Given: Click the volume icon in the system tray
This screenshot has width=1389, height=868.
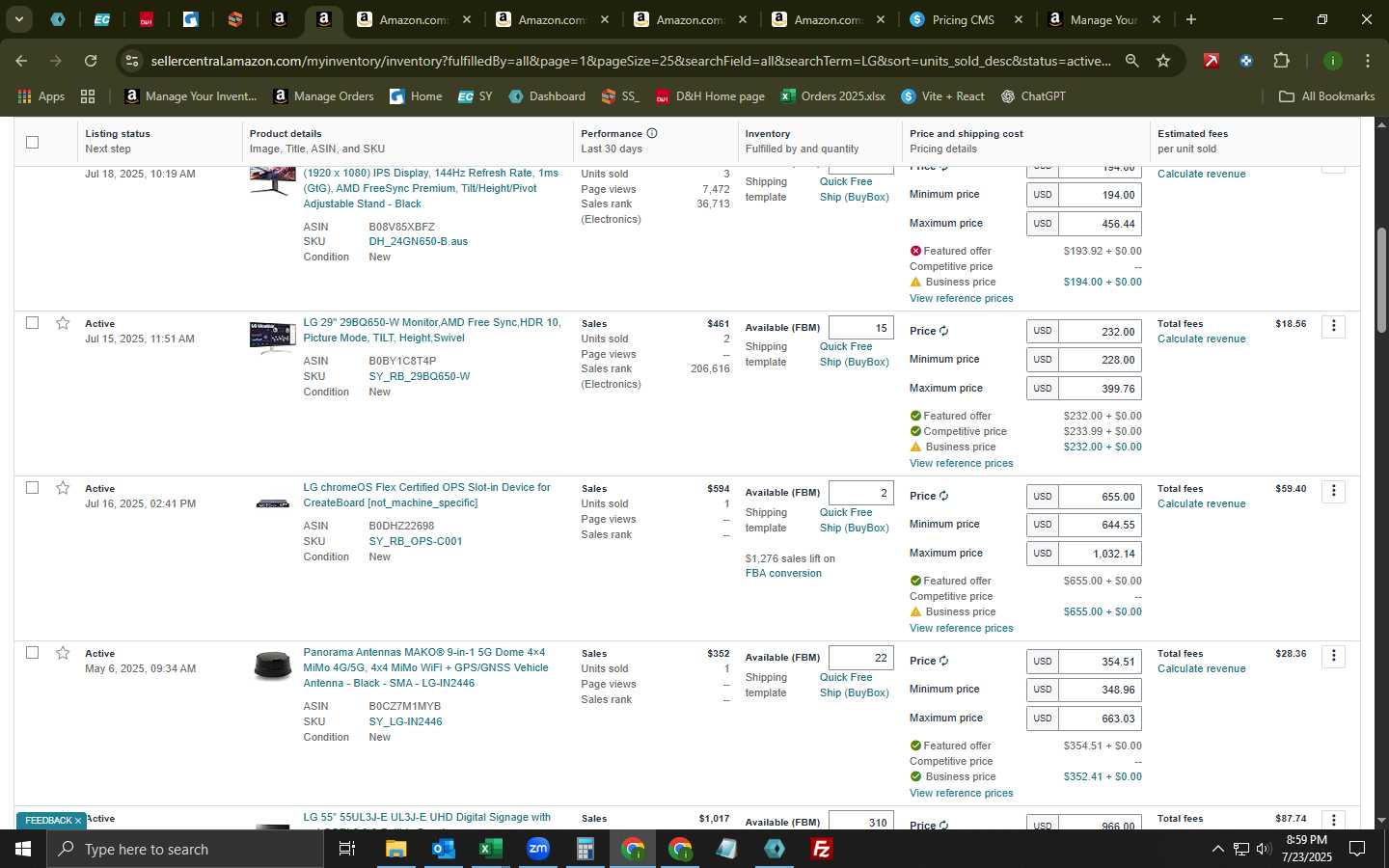Looking at the screenshot, I should [1264, 849].
